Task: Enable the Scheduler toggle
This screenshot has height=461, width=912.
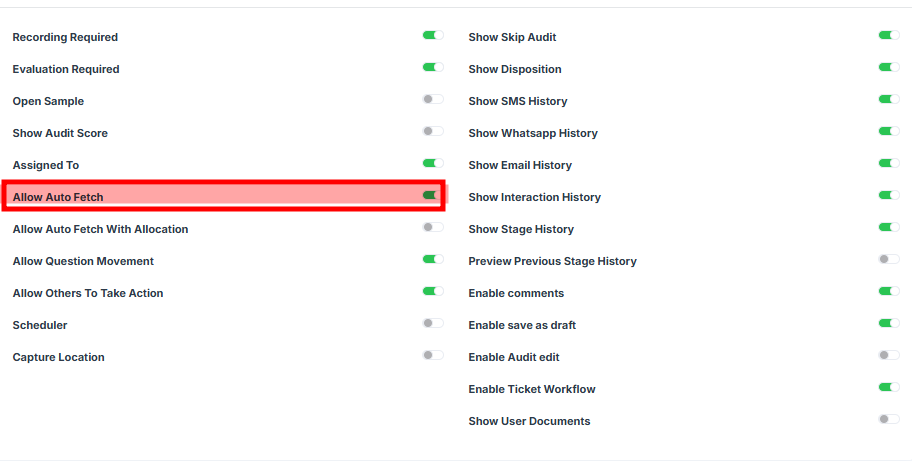Action: (x=432, y=323)
